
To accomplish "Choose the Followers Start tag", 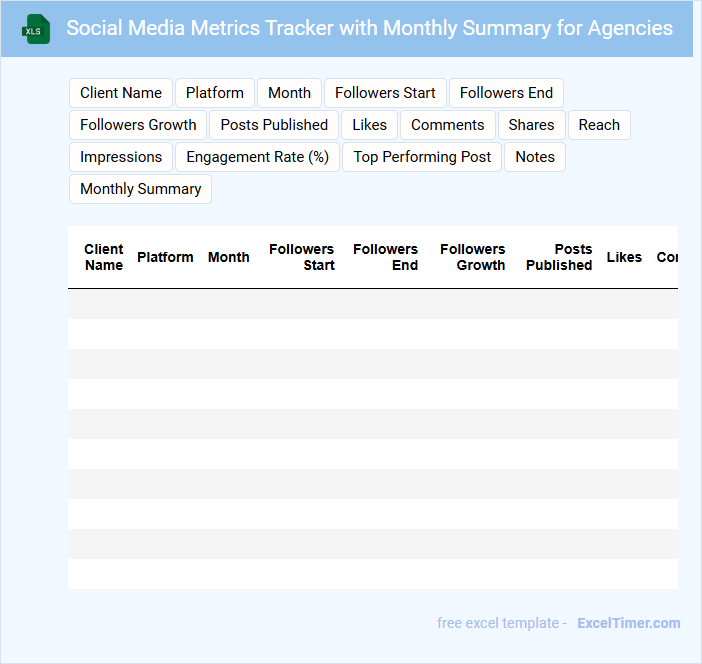I will 385,93.
